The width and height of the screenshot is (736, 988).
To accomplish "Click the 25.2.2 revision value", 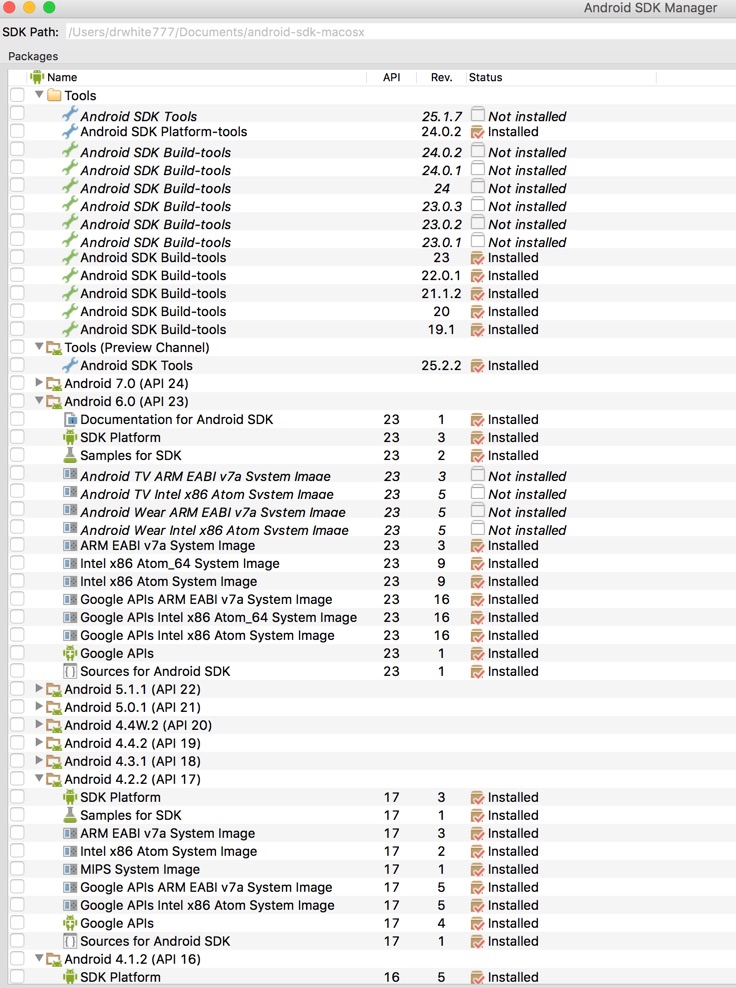I will pos(441,365).
